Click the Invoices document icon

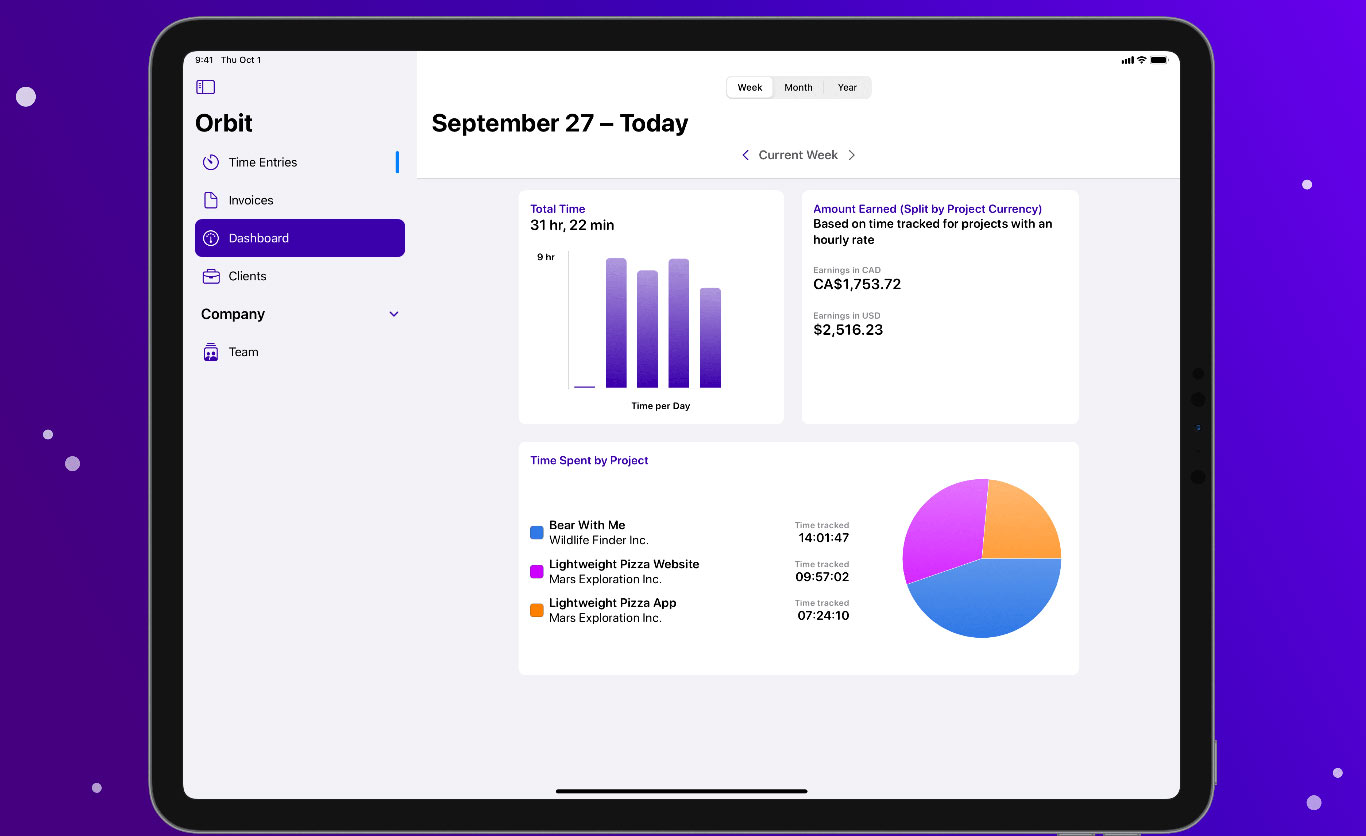[x=210, y=200]
